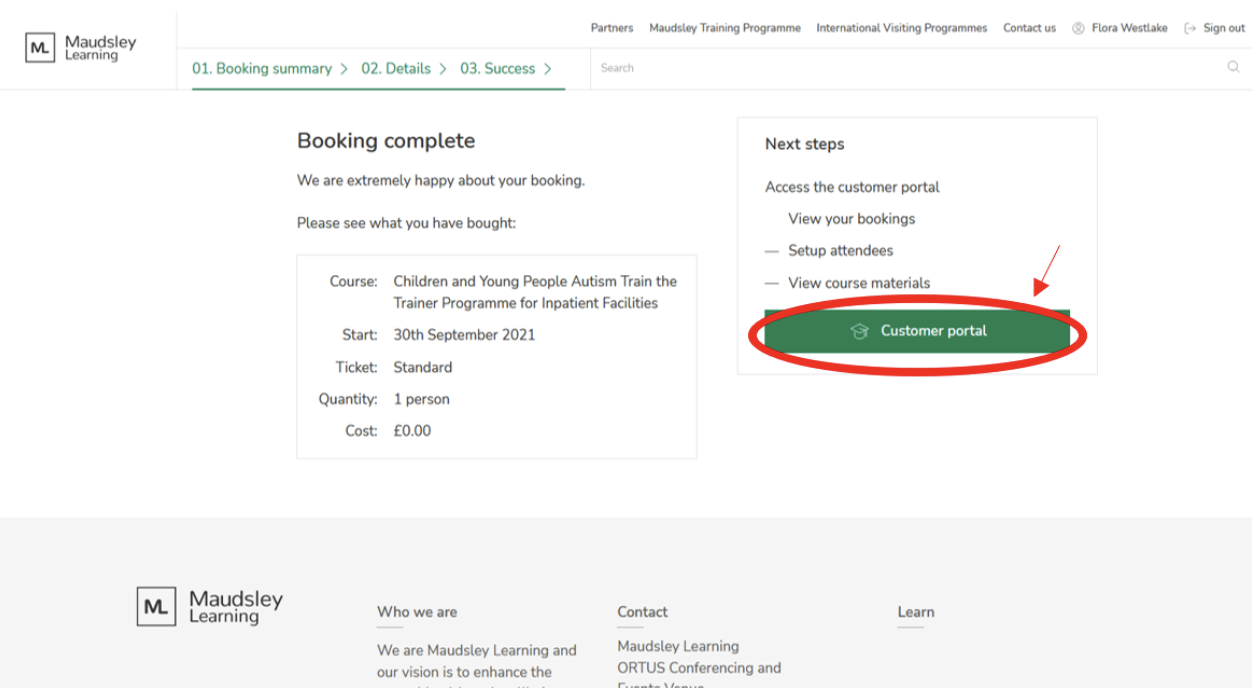
Task: Go to the Details step
Action: [396, 69]
